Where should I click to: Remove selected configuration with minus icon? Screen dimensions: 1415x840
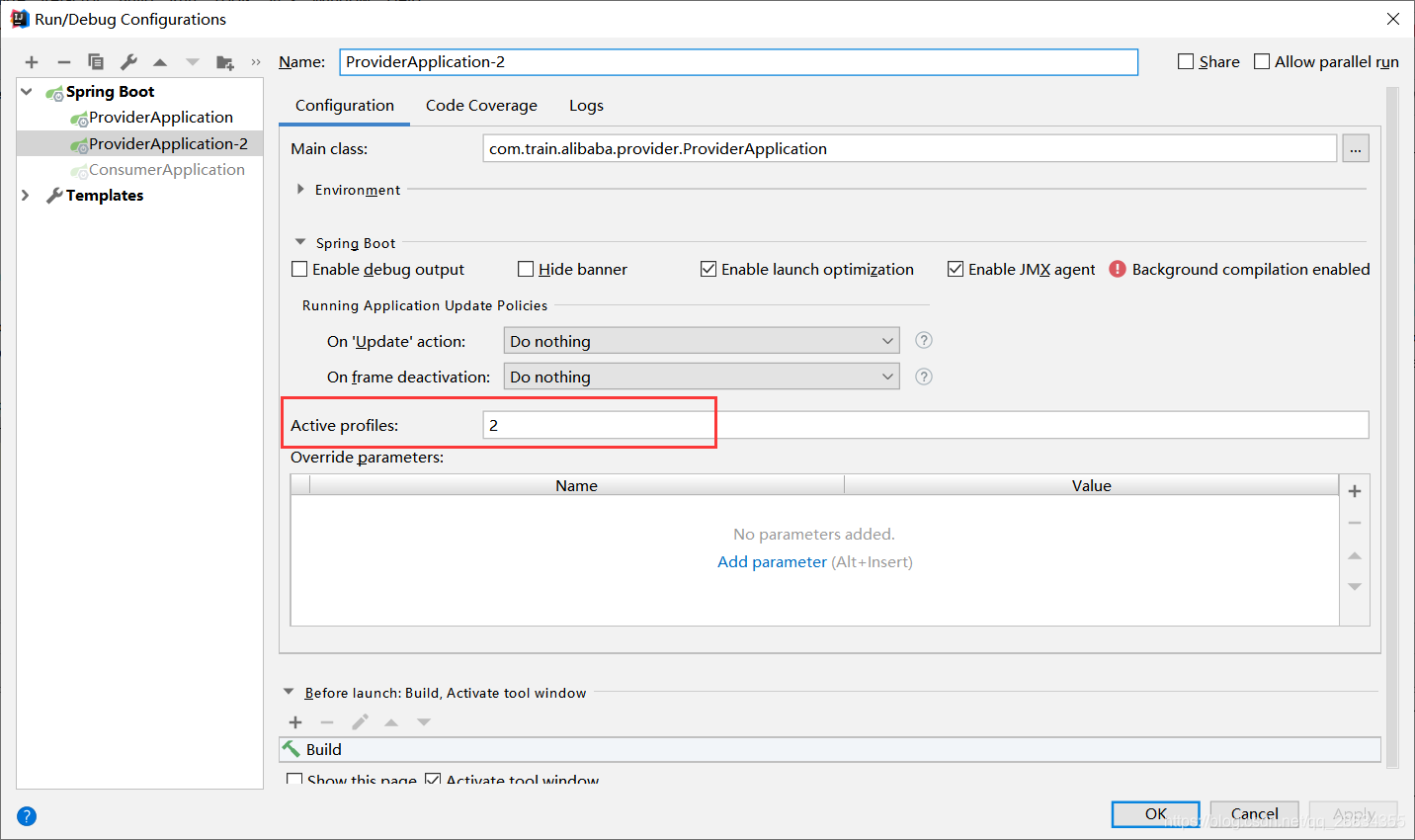(64, 62)
